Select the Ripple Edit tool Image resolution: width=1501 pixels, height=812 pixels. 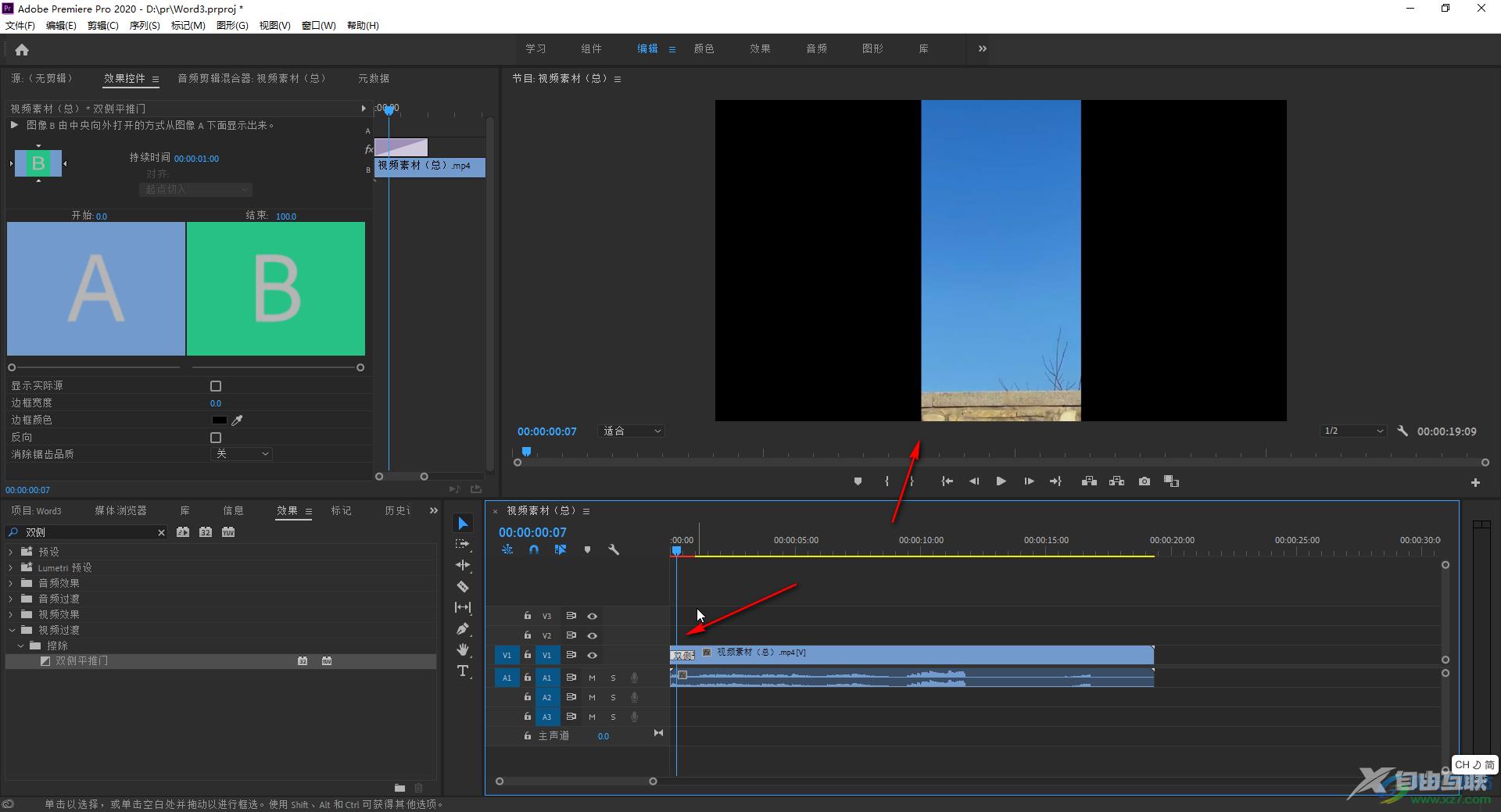(x=463, y=565)
